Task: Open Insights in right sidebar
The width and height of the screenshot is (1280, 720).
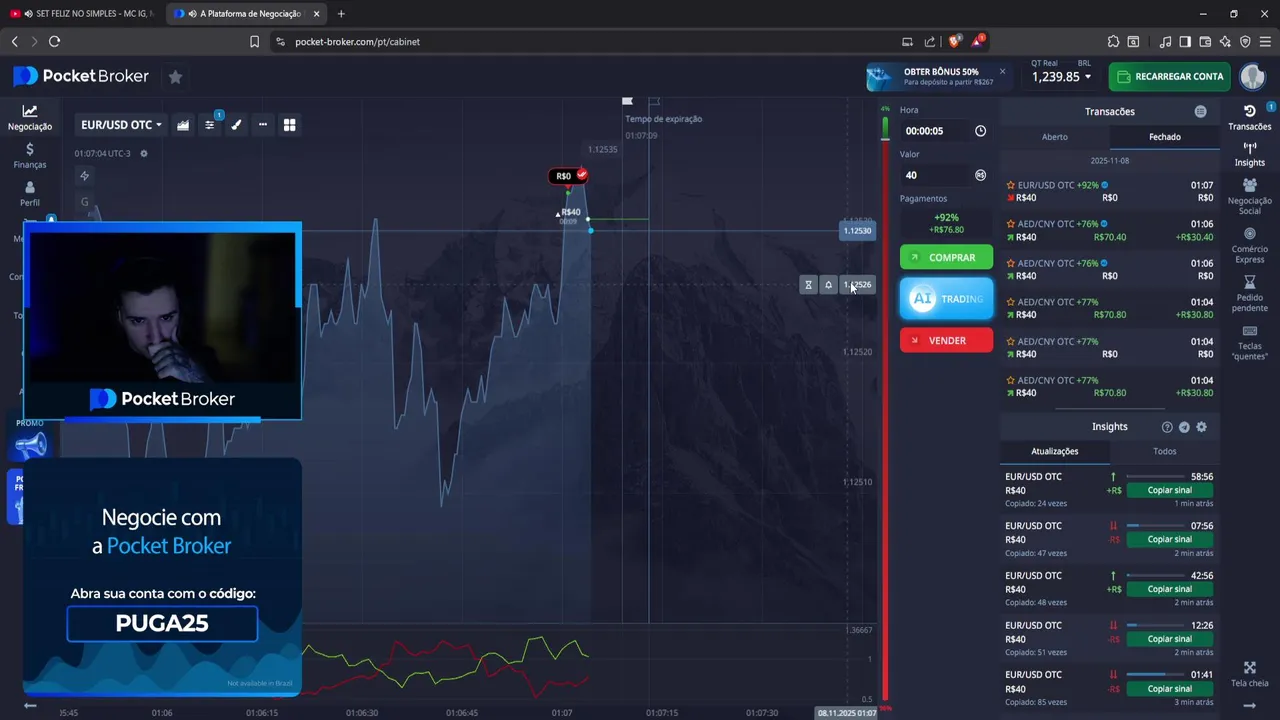Action: click(1250, 154)
